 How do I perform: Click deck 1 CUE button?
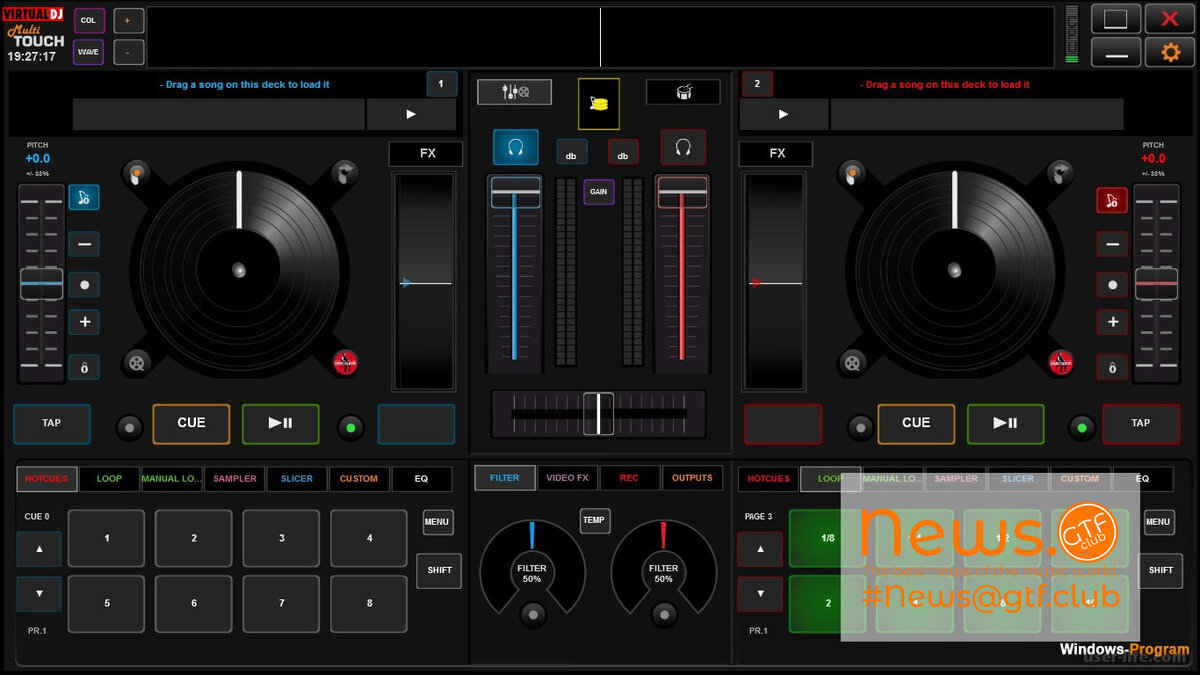191,424
